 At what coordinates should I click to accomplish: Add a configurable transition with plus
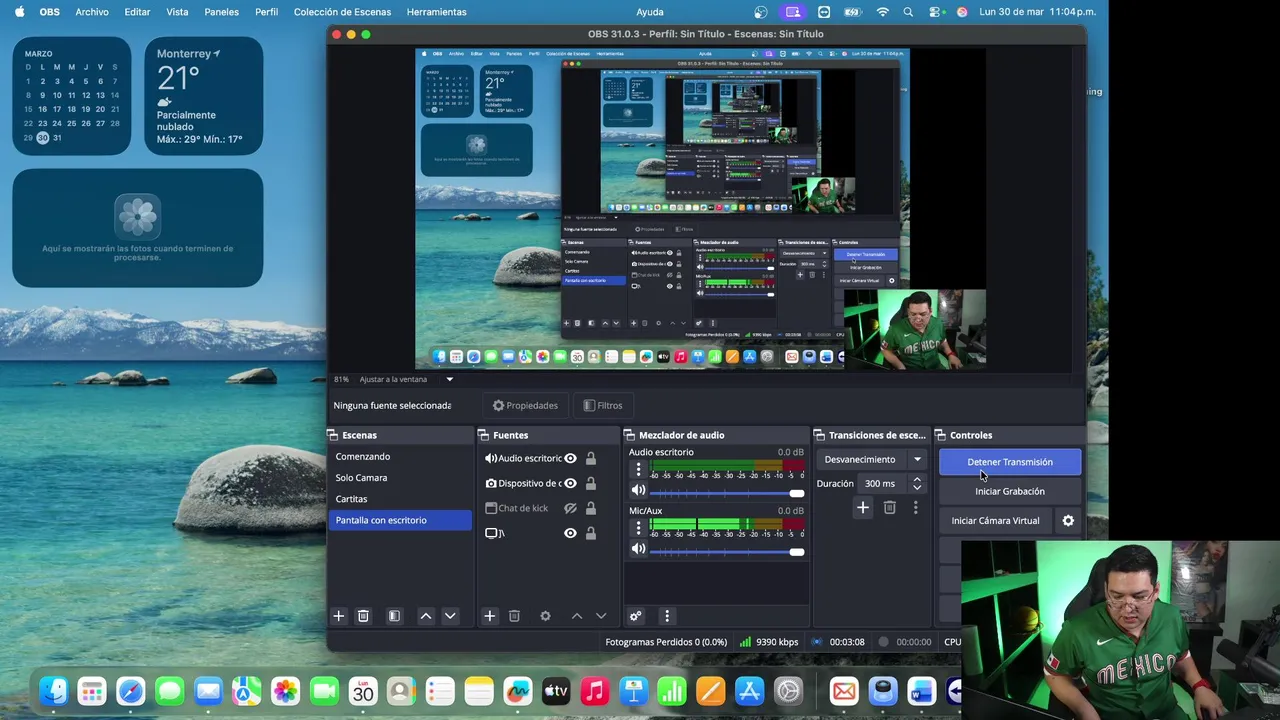(863, 508)
